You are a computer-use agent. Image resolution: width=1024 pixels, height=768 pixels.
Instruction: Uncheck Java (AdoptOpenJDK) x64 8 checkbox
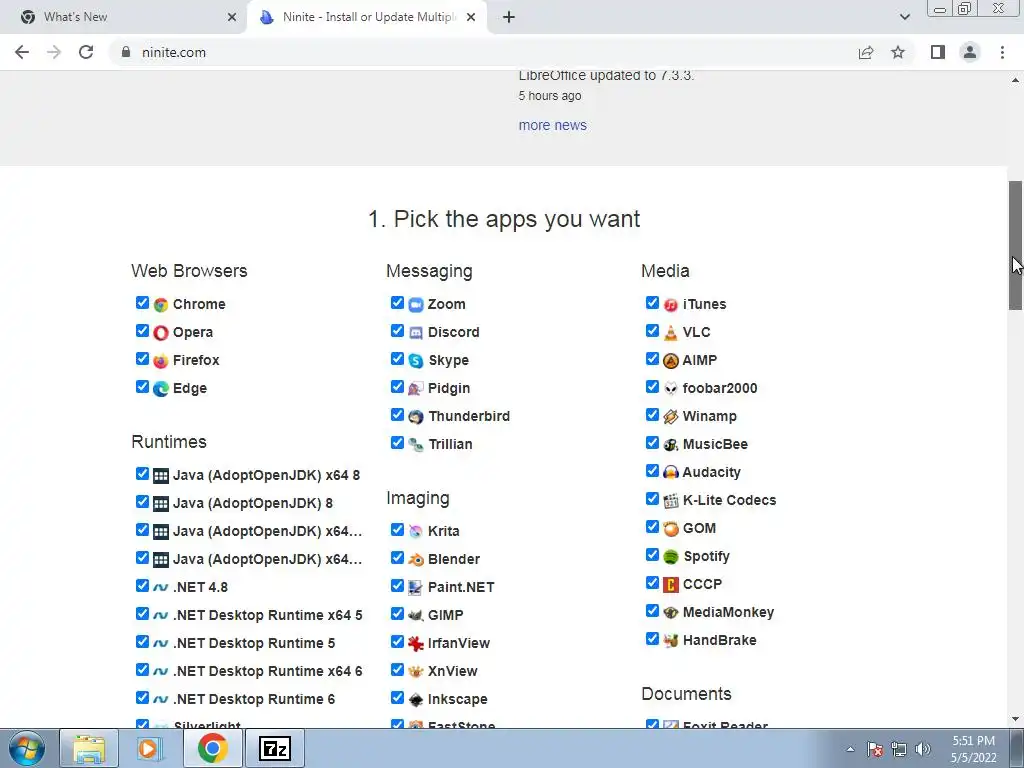click(142, 473)
